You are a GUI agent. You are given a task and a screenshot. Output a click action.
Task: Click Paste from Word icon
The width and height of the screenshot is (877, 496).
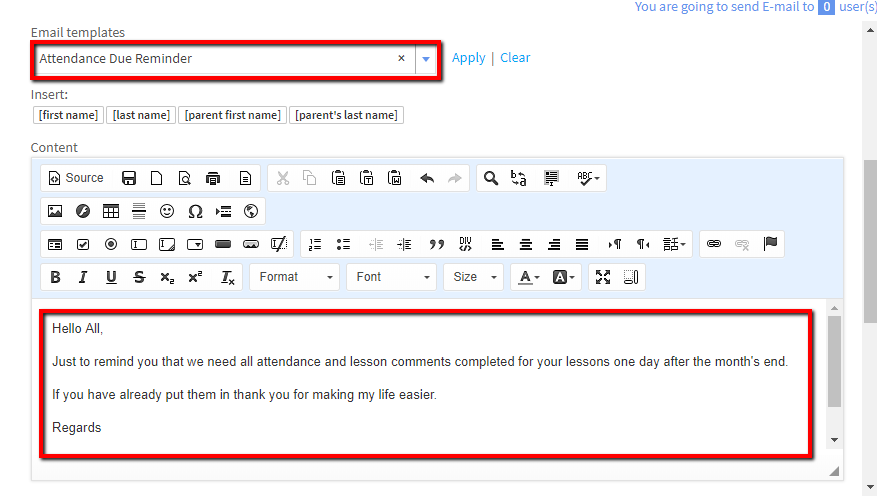(x=394, y=178)
